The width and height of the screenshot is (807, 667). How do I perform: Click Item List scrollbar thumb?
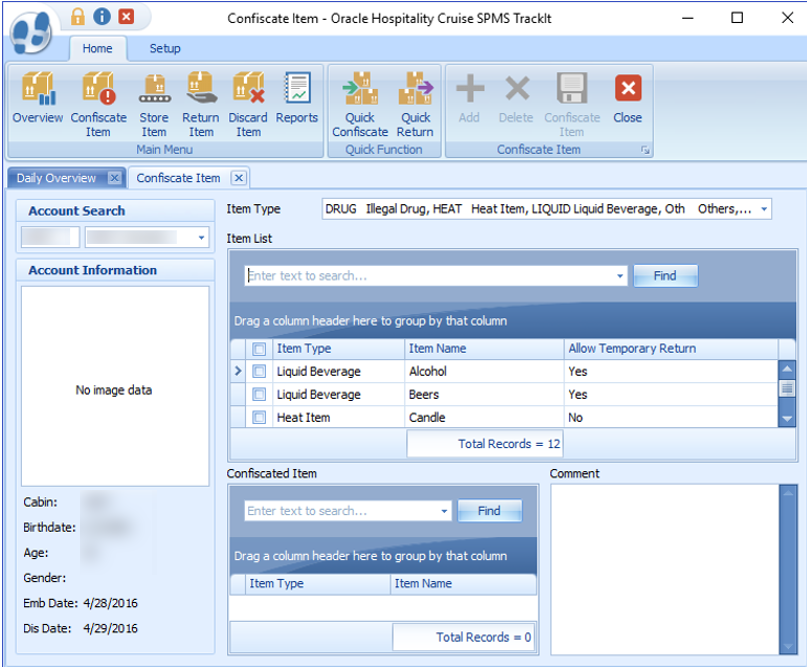point(786,388)
